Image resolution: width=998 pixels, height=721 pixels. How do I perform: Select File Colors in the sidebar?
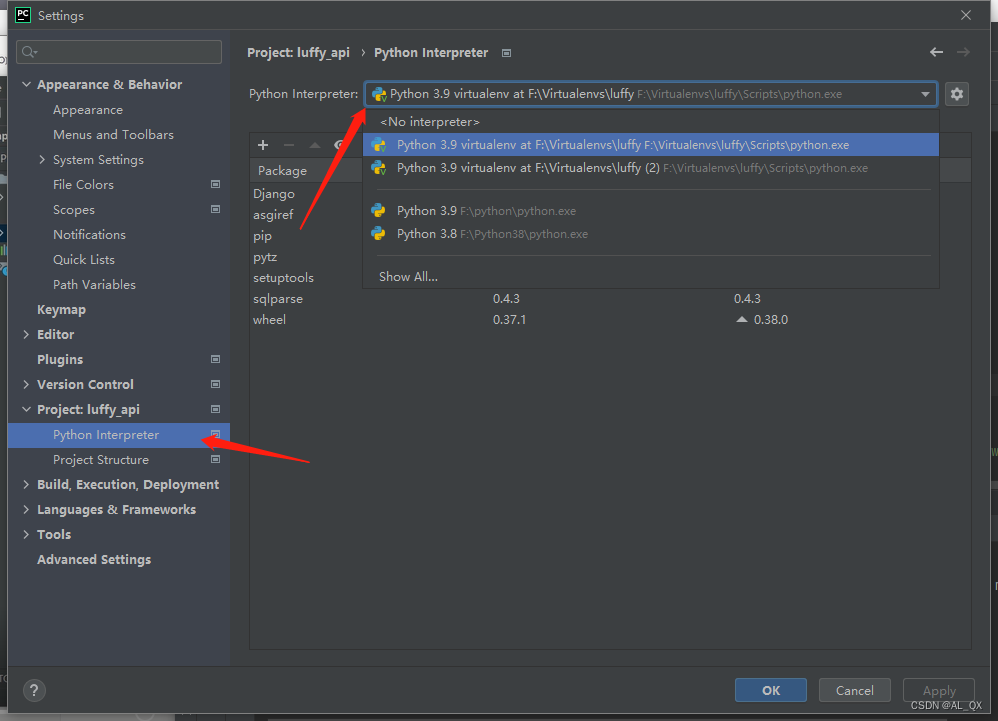pos(83,185)
